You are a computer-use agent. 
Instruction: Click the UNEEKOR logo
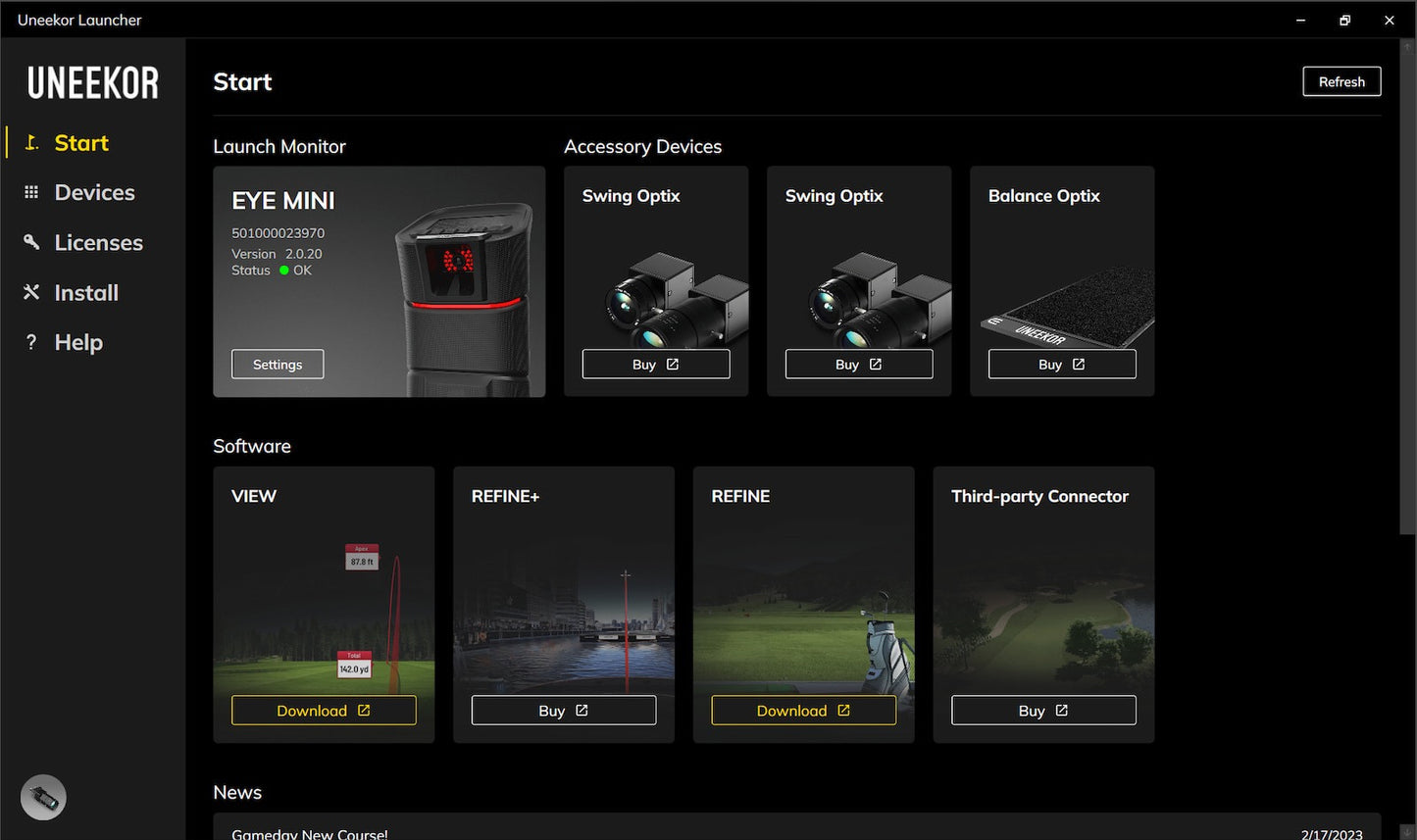[93, 83]
